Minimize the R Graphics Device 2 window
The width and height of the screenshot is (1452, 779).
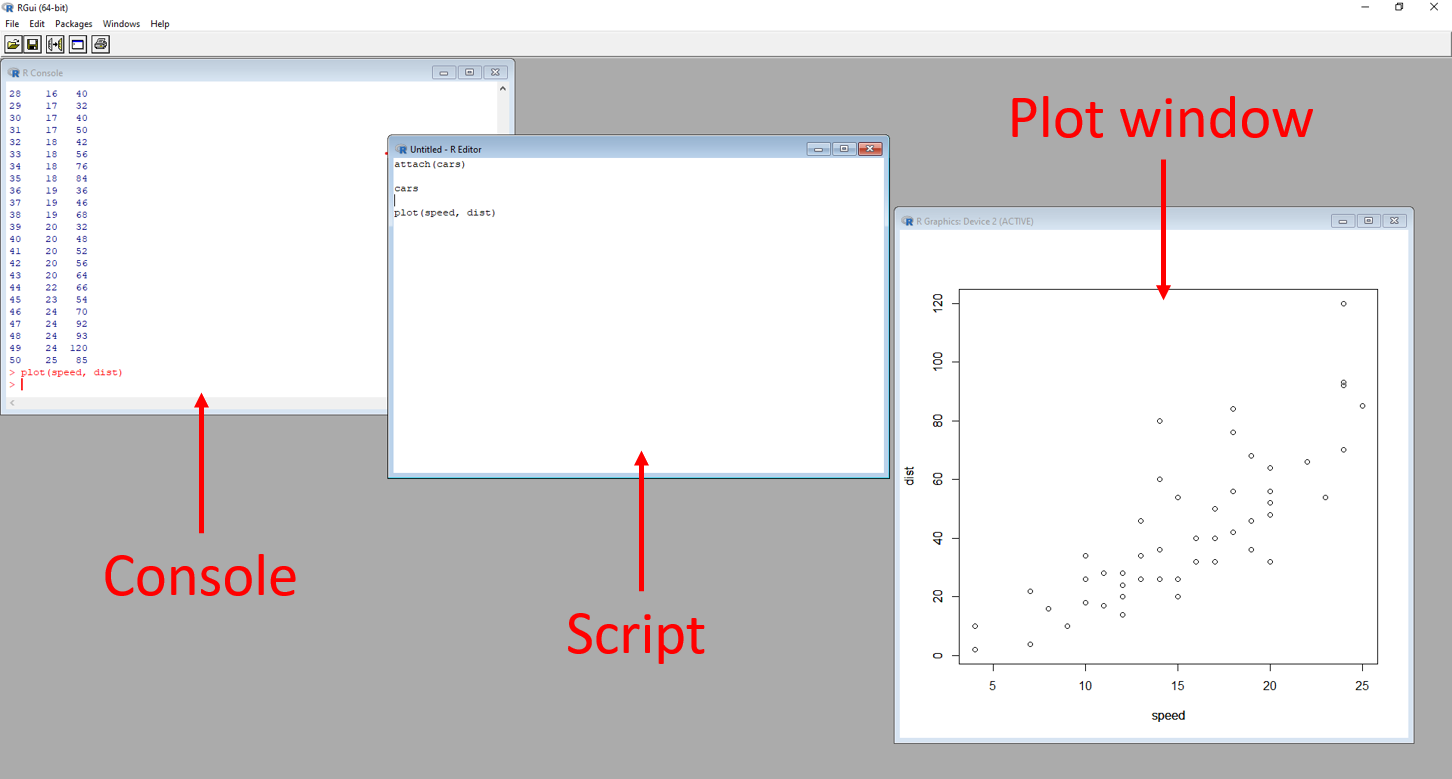tap(1344, 221)
